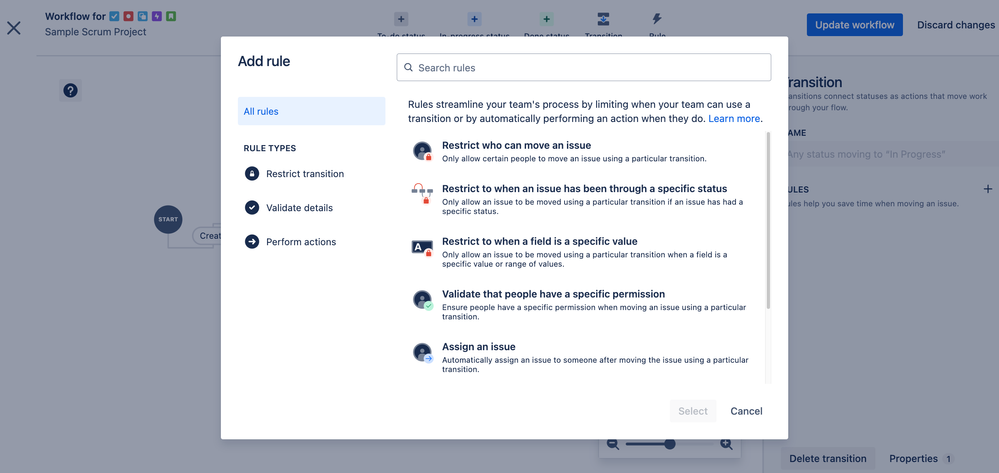Choose Restrict who can move an issue

(x=586, y=151)
